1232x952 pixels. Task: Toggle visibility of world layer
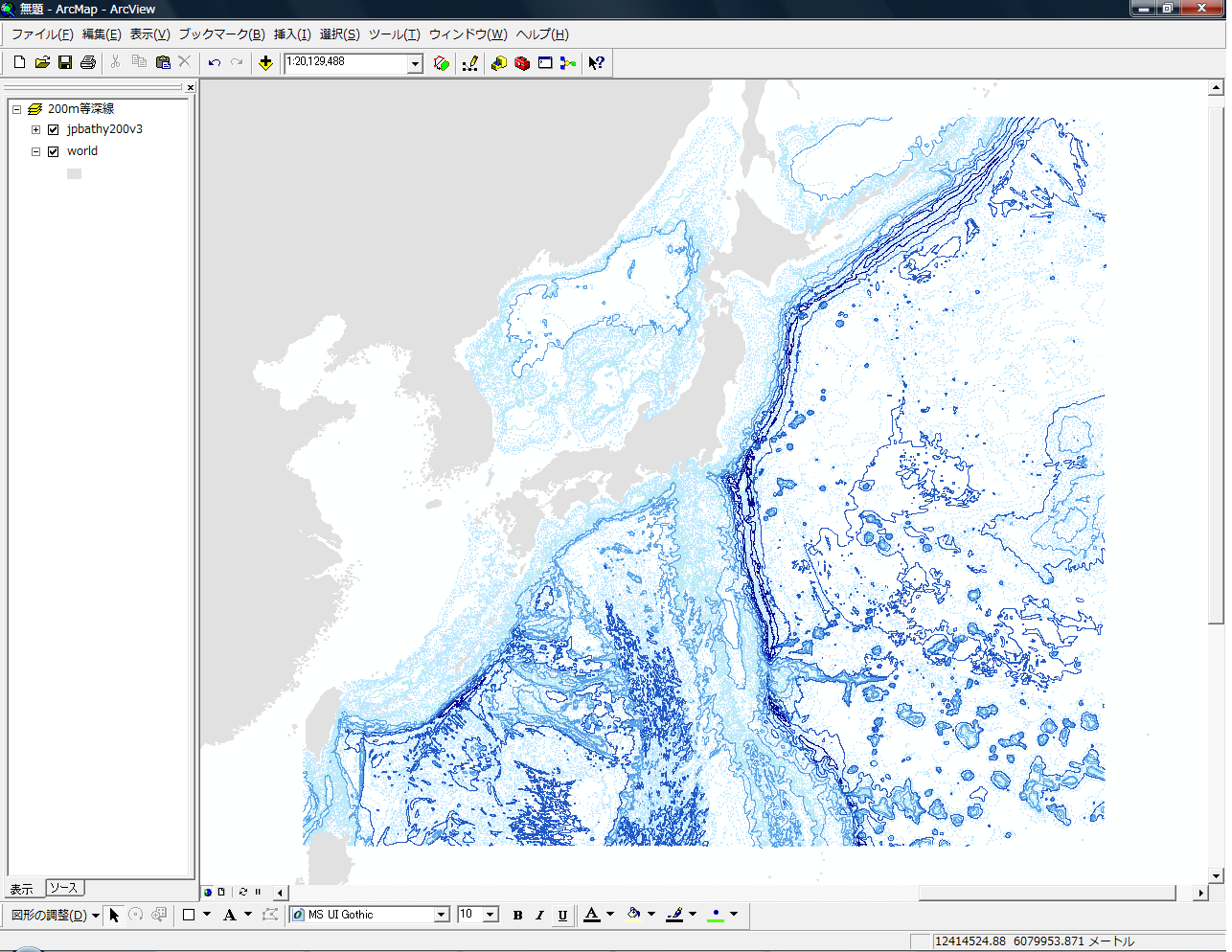coord(54,151)
